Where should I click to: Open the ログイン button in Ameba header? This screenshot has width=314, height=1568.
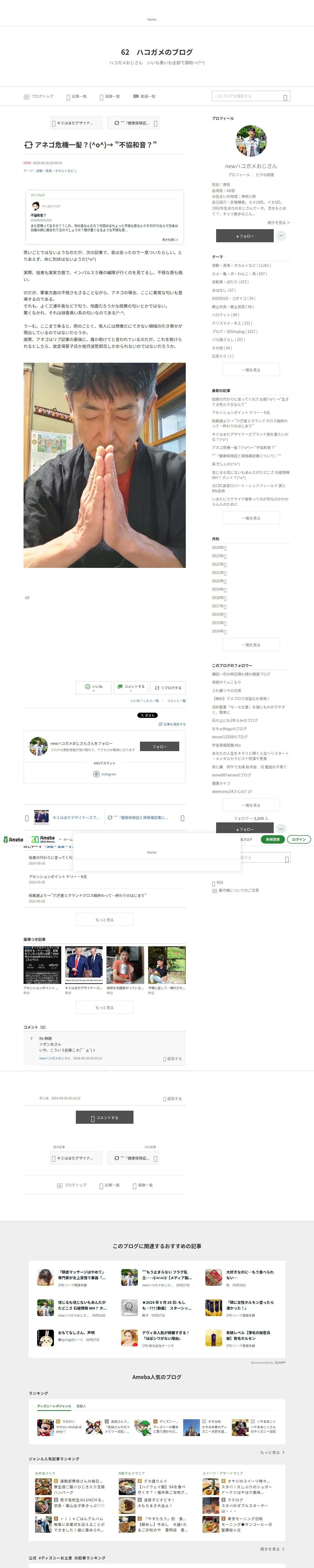[x=299, y=839]
